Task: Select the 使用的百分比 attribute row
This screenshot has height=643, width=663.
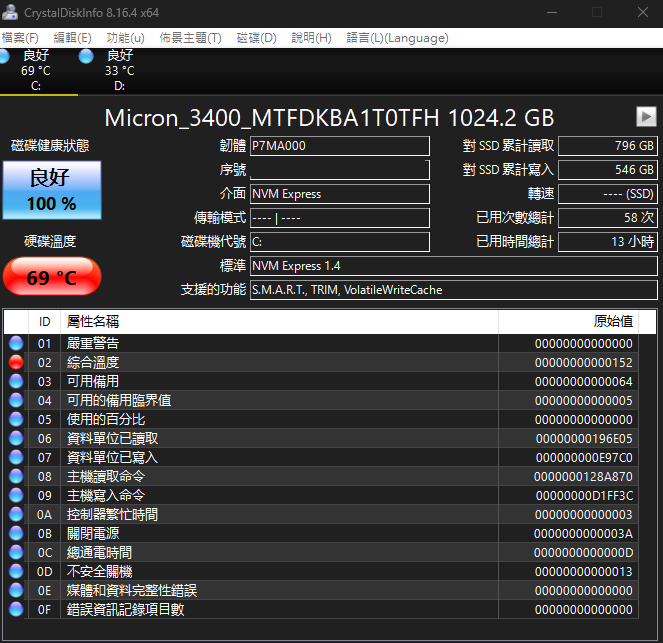Action: pyautogui.click(x=321, y=419)
